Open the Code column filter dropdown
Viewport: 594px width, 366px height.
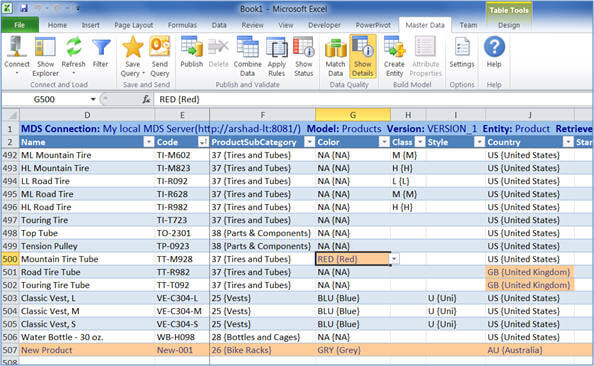(203, 142)
